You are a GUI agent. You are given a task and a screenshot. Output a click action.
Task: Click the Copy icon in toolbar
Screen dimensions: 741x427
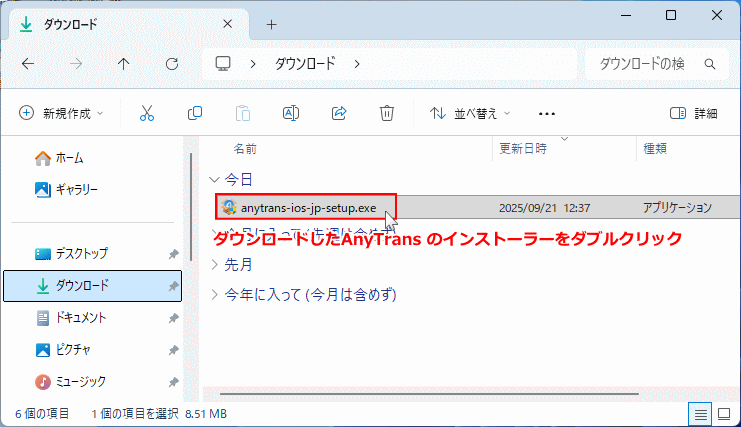[x=195, y=113]
